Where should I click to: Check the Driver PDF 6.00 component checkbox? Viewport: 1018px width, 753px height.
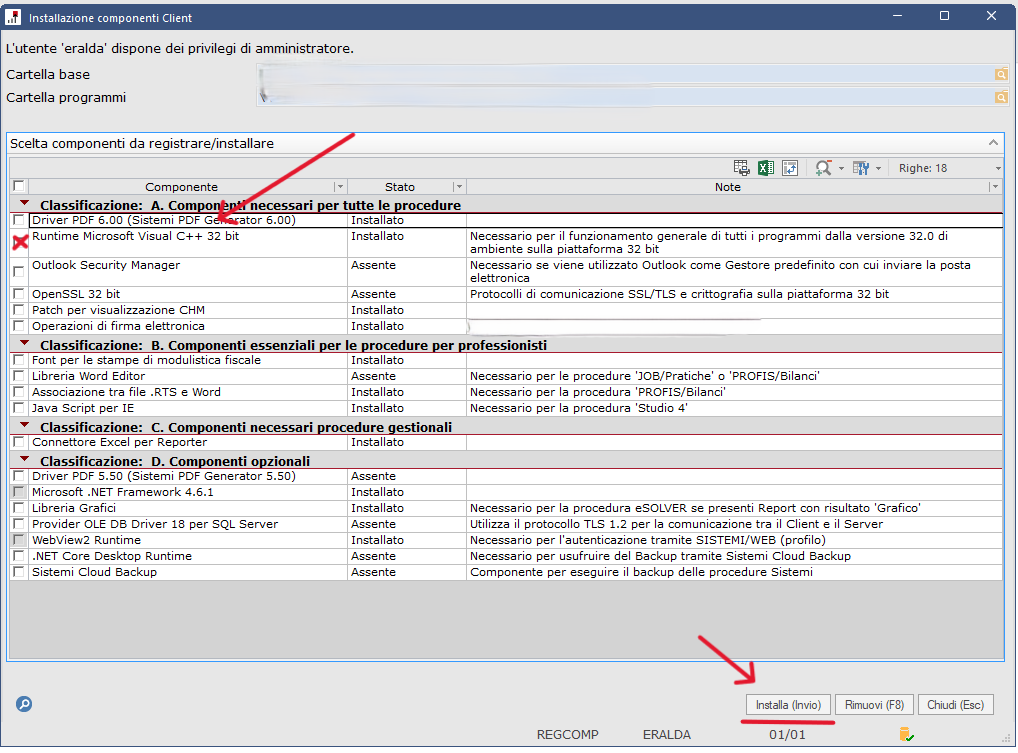(x=19, y=220)
